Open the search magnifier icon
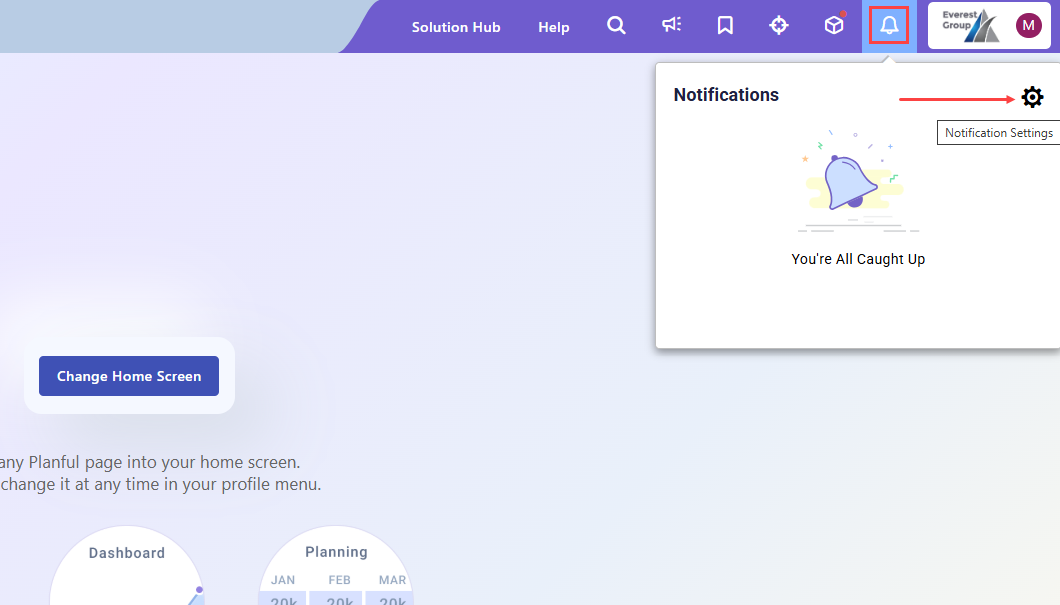Screen dimensions: 1060x605 point(616,26)
